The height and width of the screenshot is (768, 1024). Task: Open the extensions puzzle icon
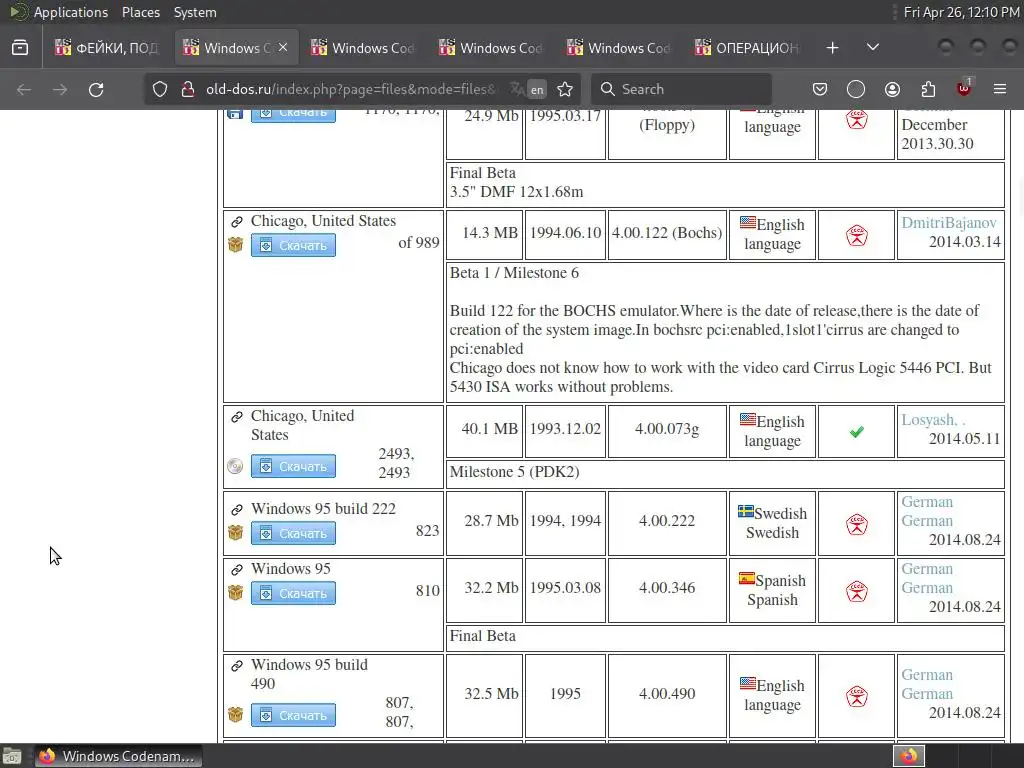(x=928, y=89)
